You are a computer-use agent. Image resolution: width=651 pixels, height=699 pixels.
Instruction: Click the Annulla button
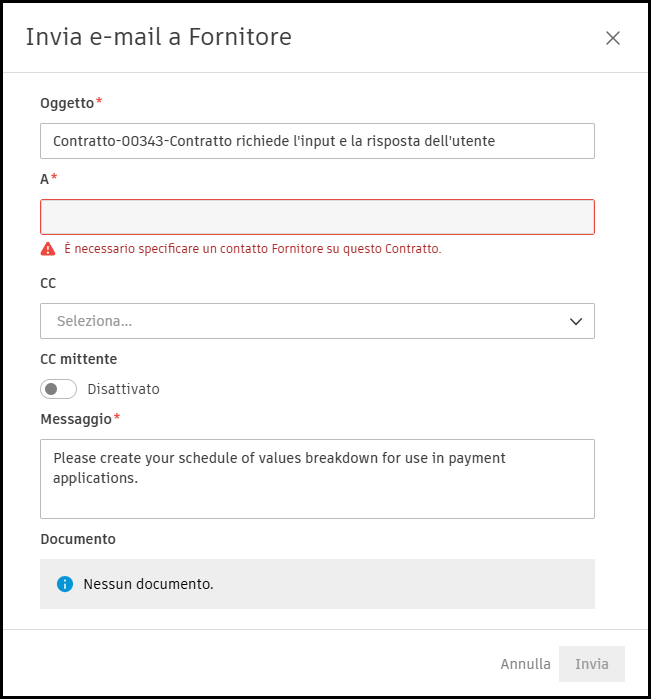525,664
